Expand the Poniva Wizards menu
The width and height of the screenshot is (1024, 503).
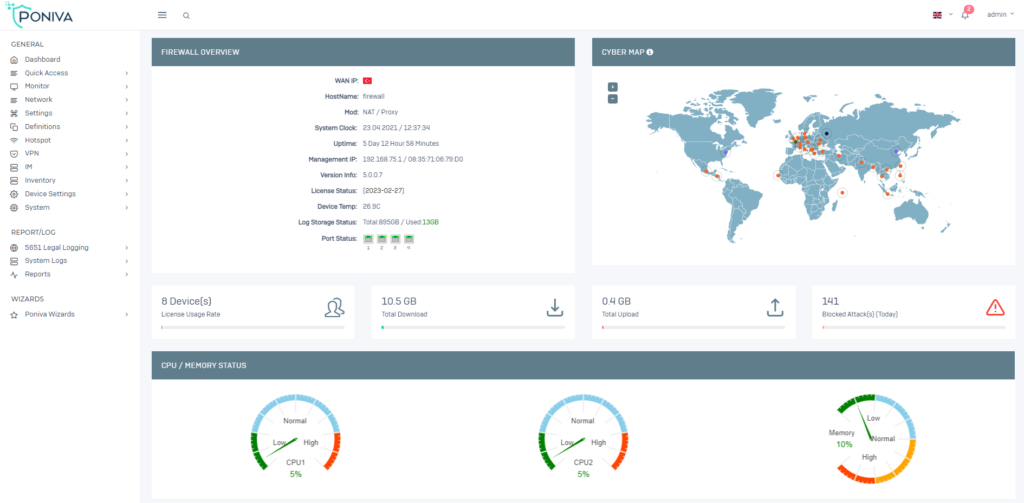click(69, 314)
